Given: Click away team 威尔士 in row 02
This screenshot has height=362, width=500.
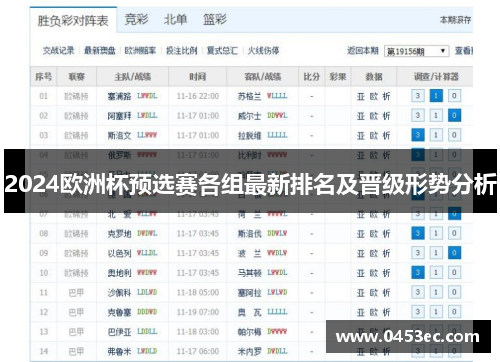Looking at the screenshot, I should tap(249, 116).
